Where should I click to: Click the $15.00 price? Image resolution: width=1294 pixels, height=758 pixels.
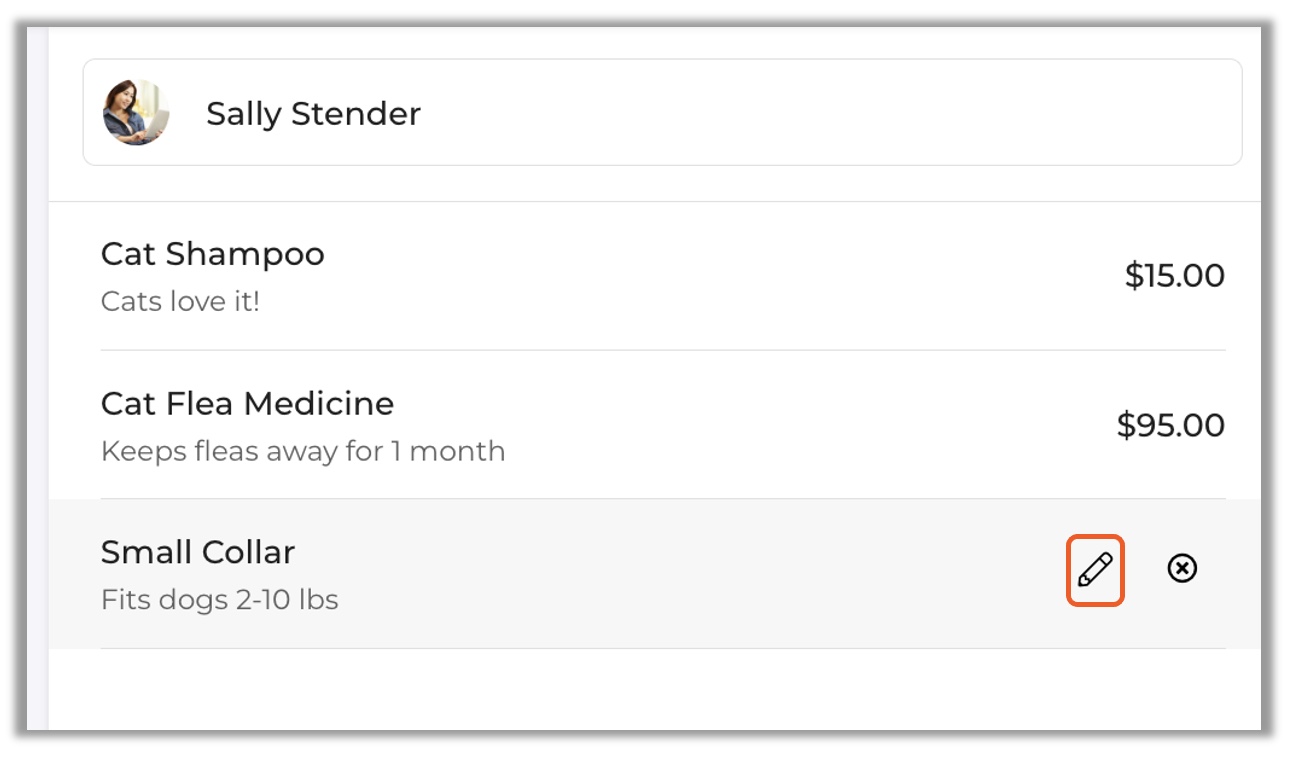click(x=1174, y=276)
